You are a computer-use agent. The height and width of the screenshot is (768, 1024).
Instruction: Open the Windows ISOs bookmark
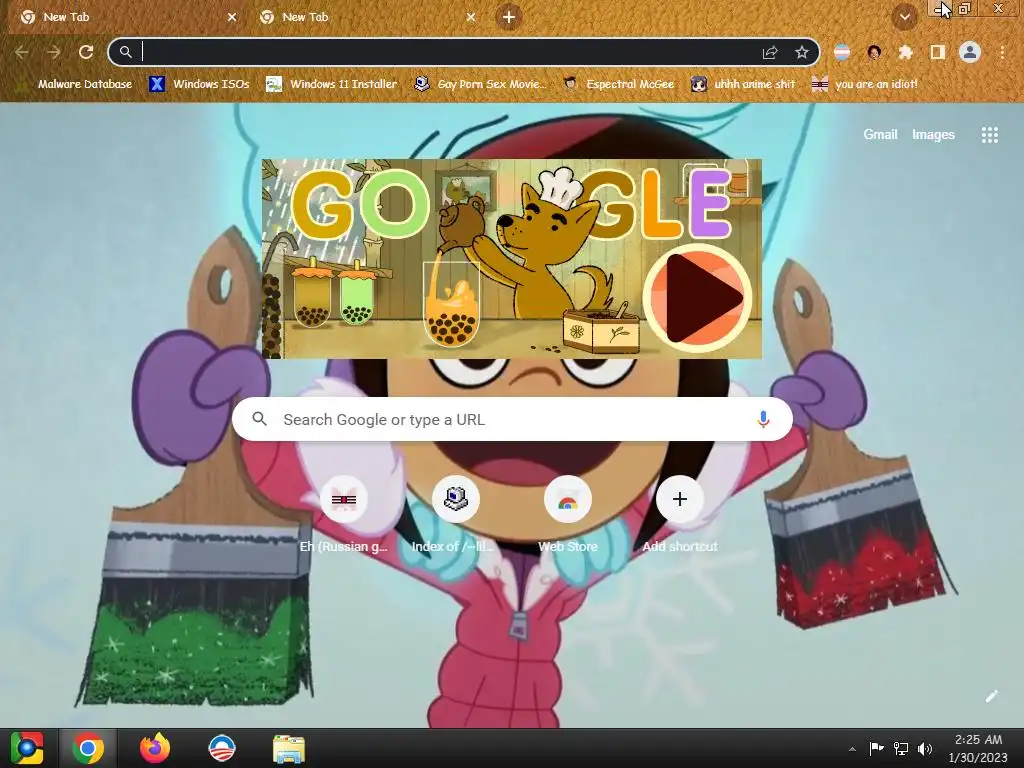click(199, 84)
